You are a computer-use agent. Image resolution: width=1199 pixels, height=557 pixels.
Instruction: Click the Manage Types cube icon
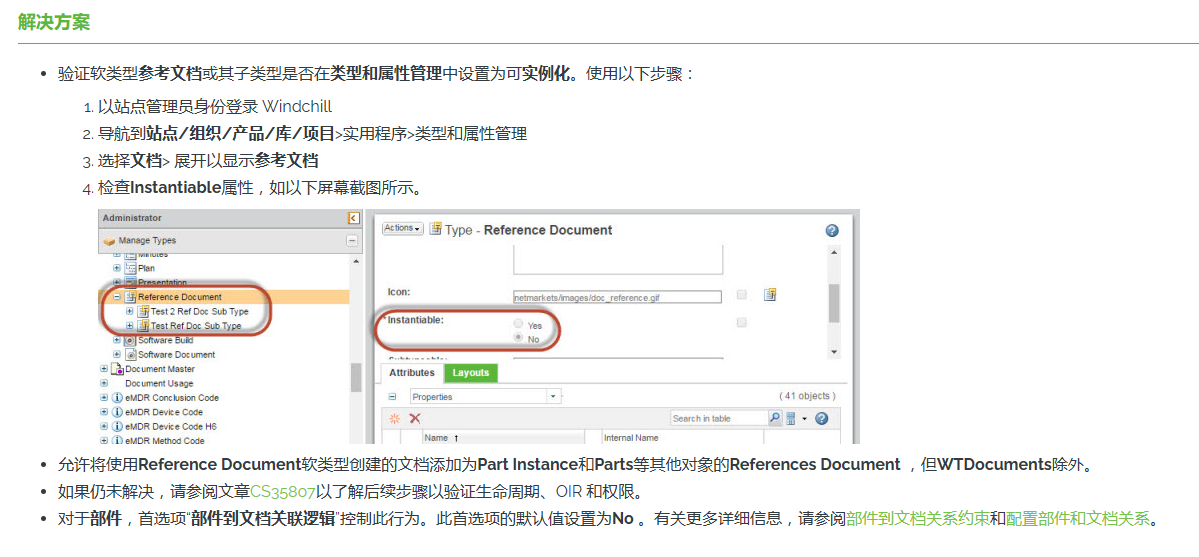point(109,241)
